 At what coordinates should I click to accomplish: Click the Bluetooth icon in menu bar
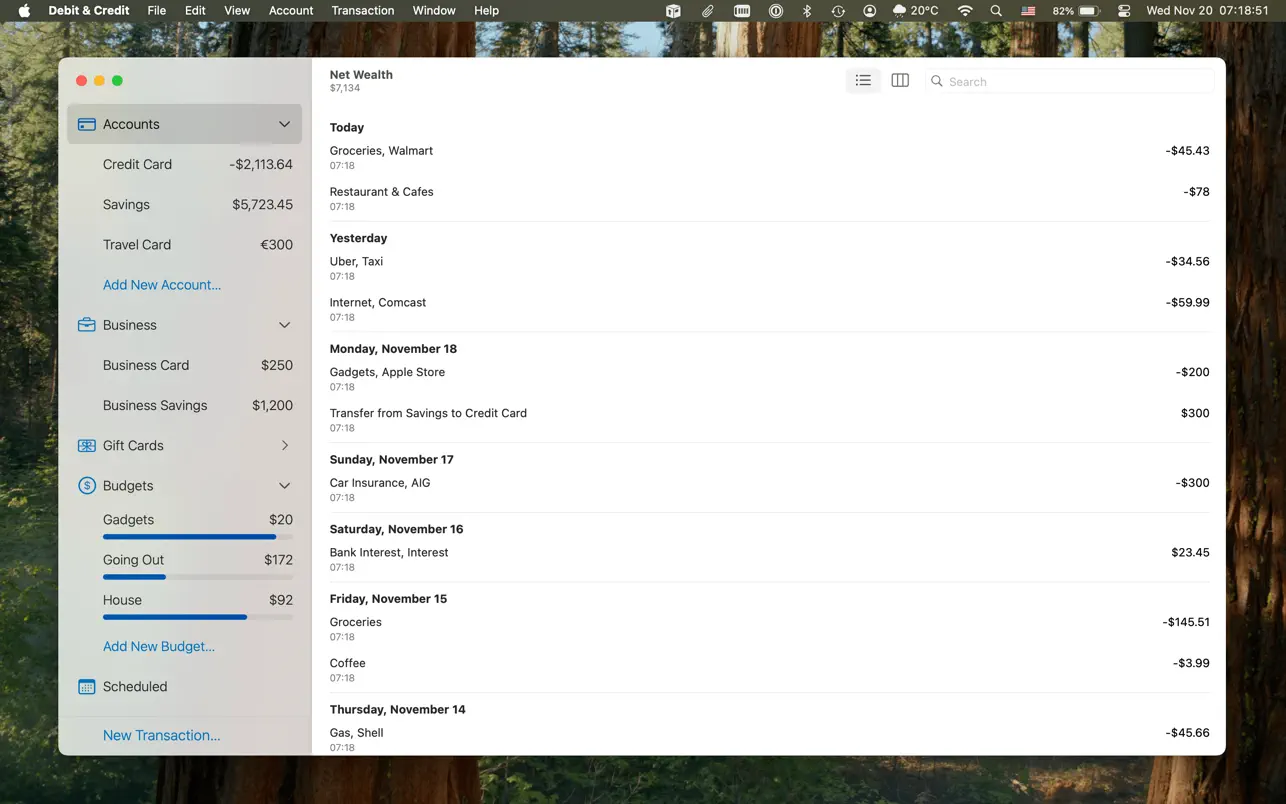[807, 11]
